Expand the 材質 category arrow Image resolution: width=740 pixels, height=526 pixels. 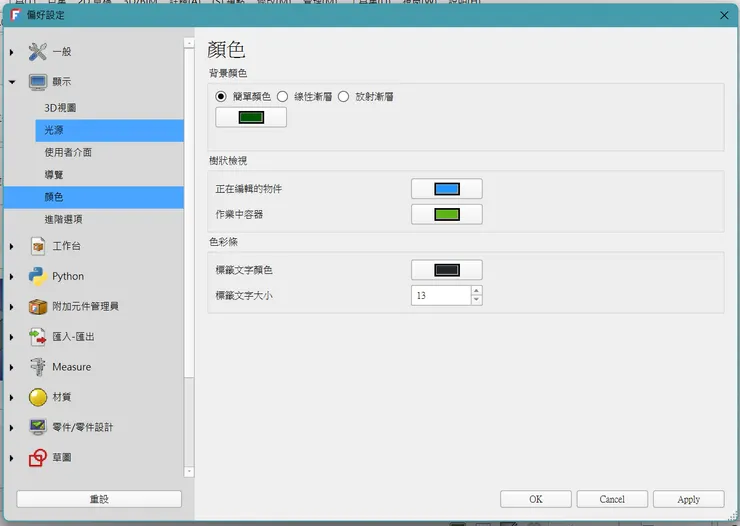click(12, 397)
